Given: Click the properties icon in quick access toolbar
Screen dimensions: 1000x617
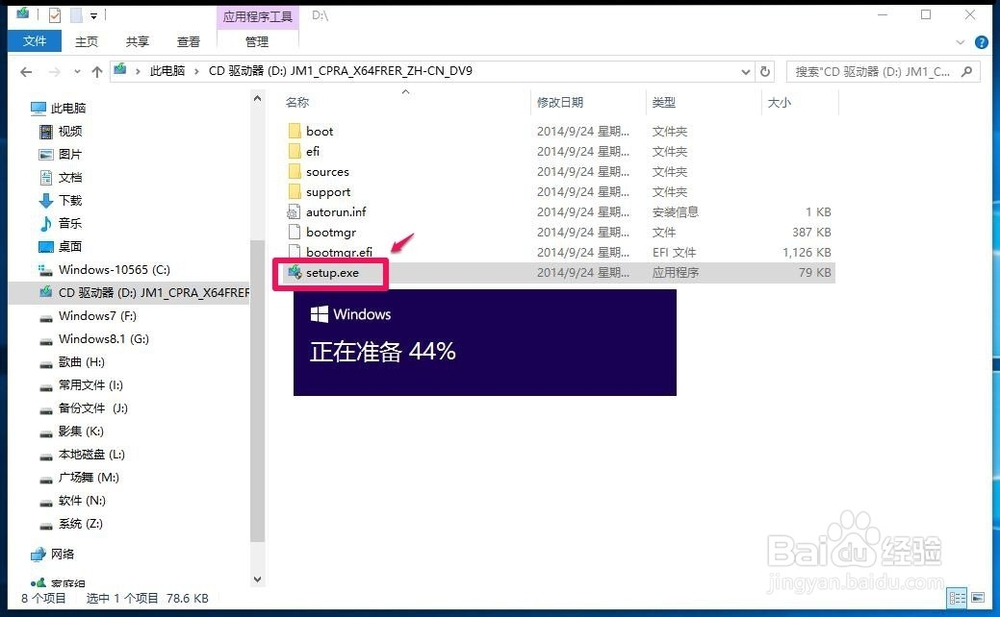Looking at the screenshot, I should [55, 15].
